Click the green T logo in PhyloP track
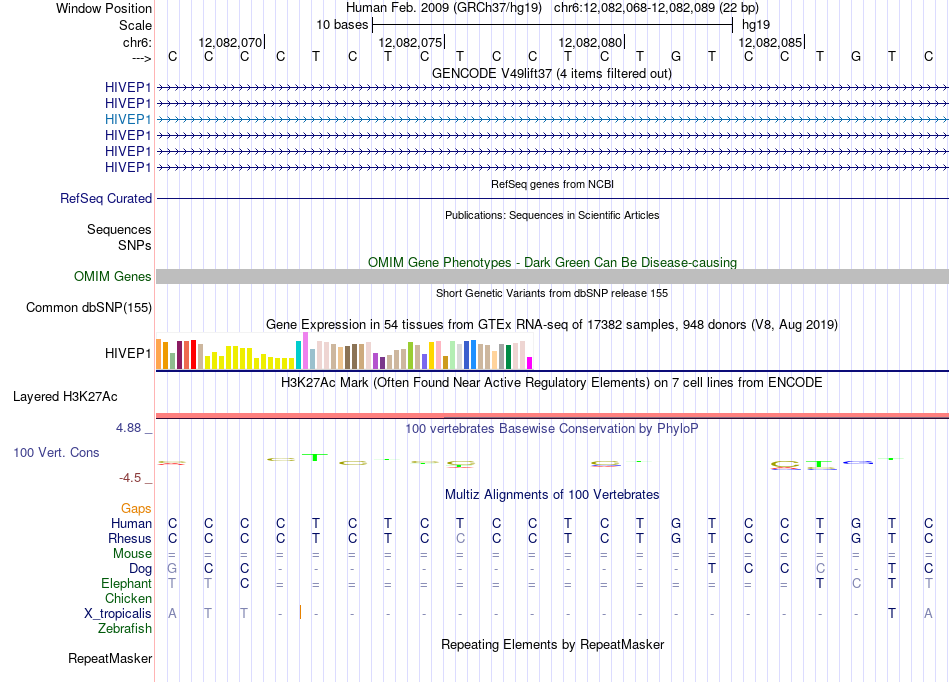 (315, 457)
